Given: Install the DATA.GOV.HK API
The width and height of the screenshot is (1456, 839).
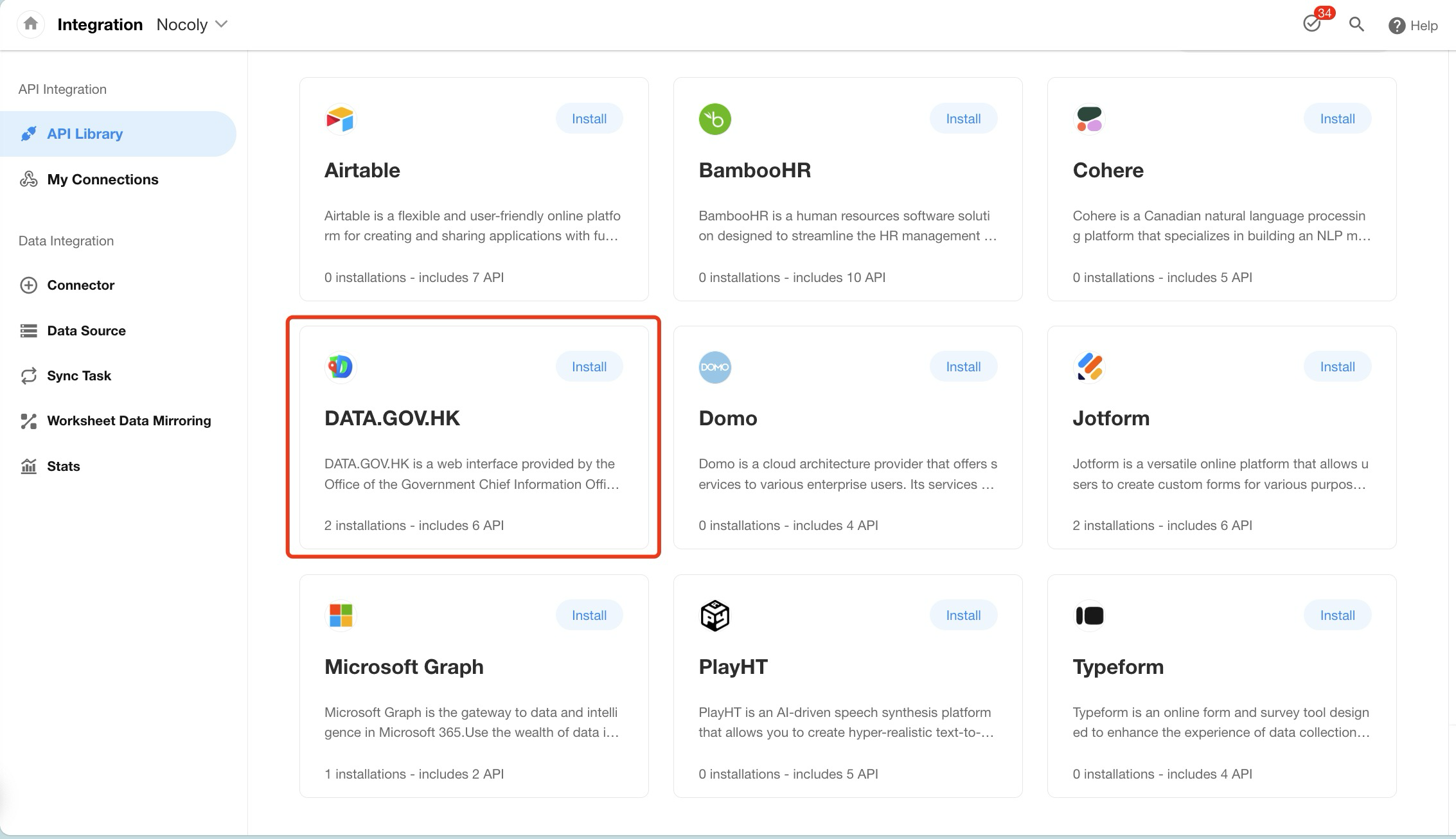Looking at the screenshot, I should (x=589, y=367).
